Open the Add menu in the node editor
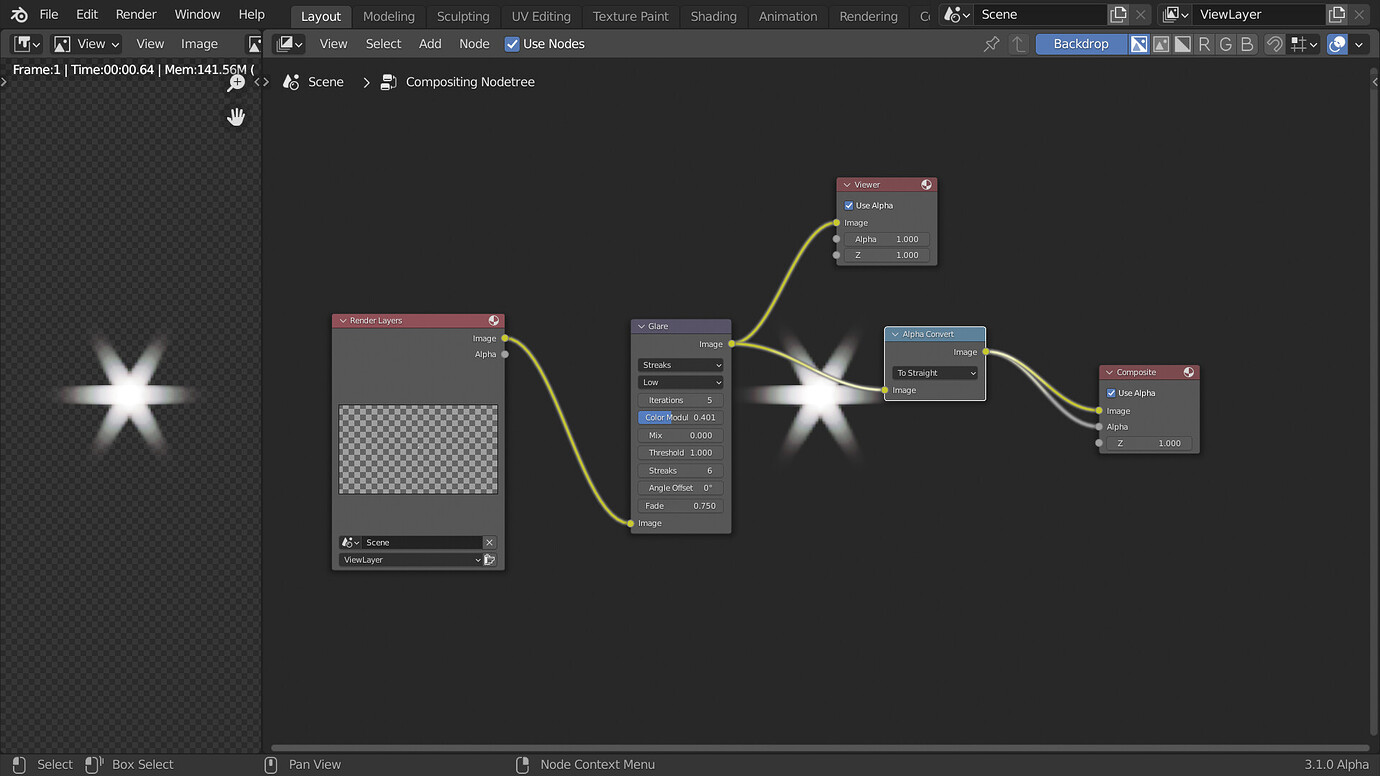This screenshot has width=1380, height=776. point(430,43)
